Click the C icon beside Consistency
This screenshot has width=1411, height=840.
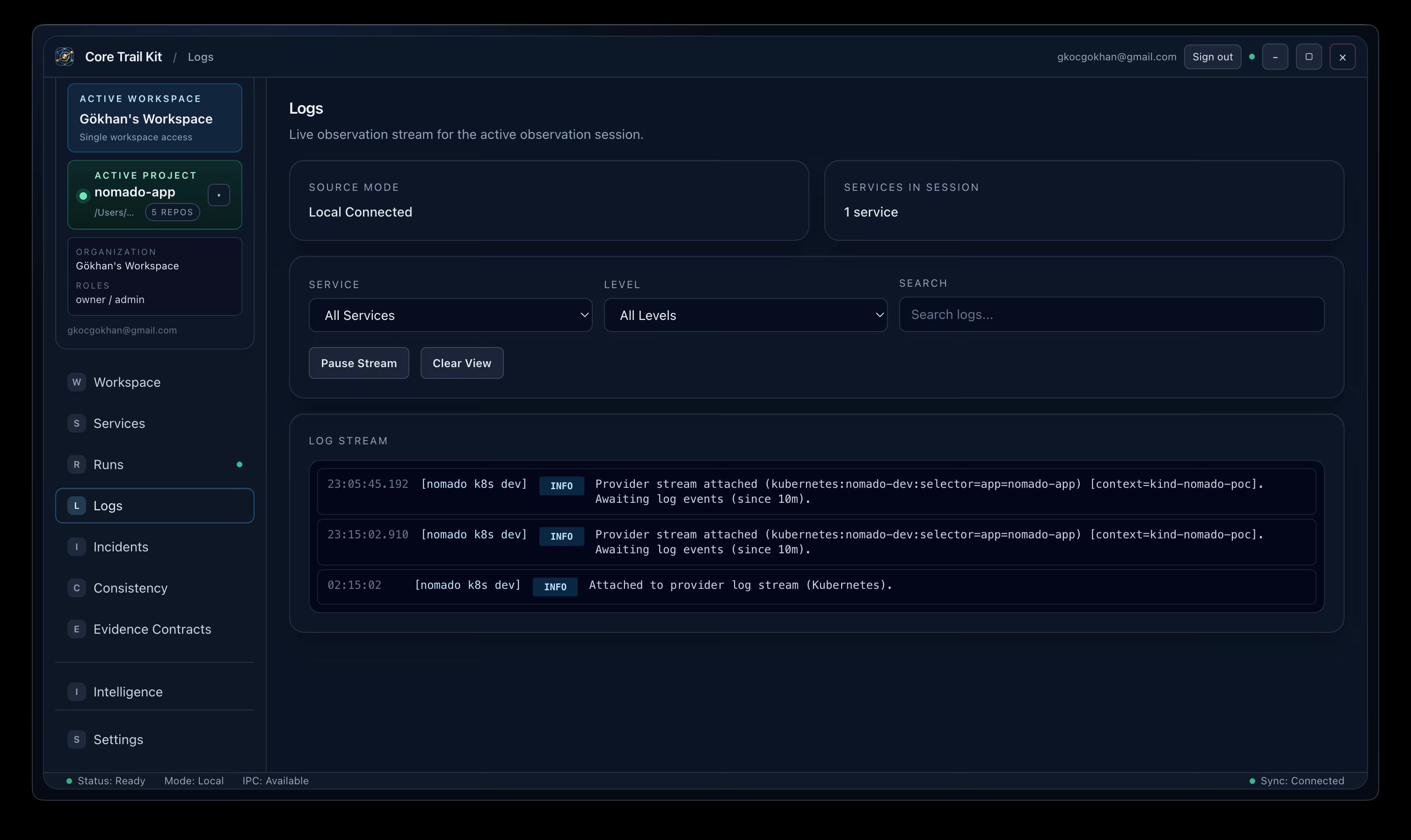point(76,588)
